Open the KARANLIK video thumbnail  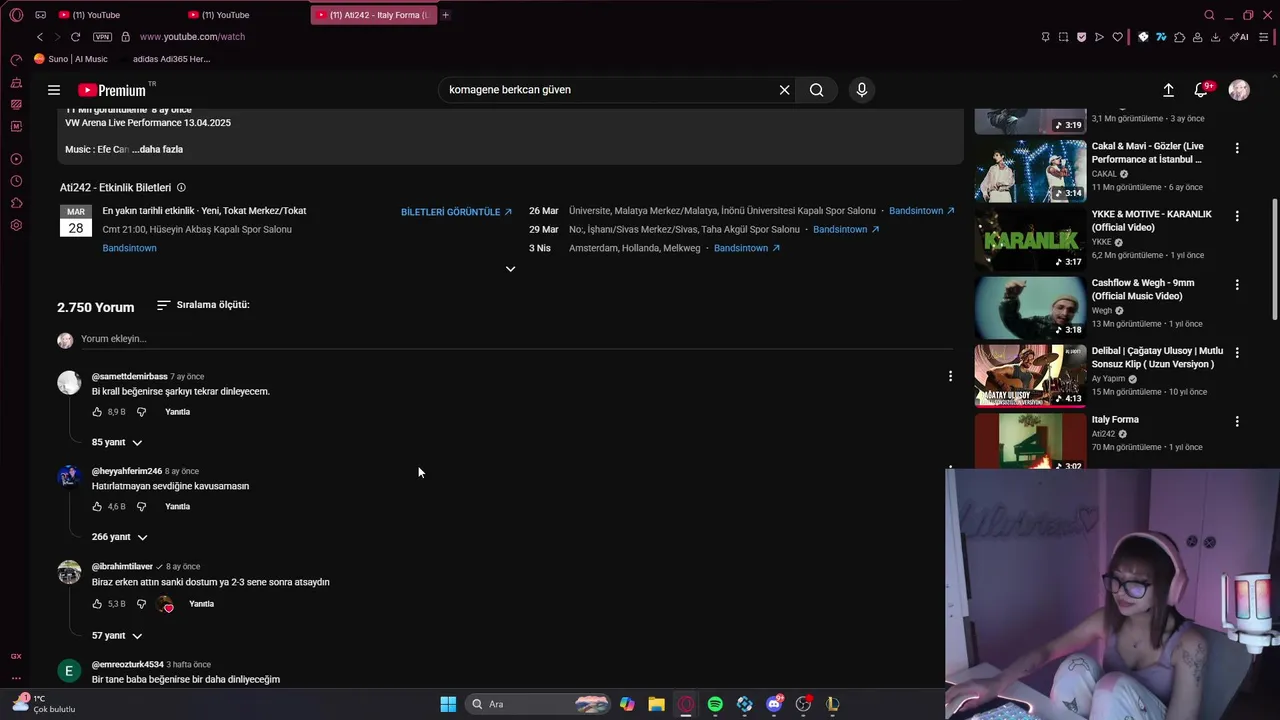click(x=1030, y=239)
